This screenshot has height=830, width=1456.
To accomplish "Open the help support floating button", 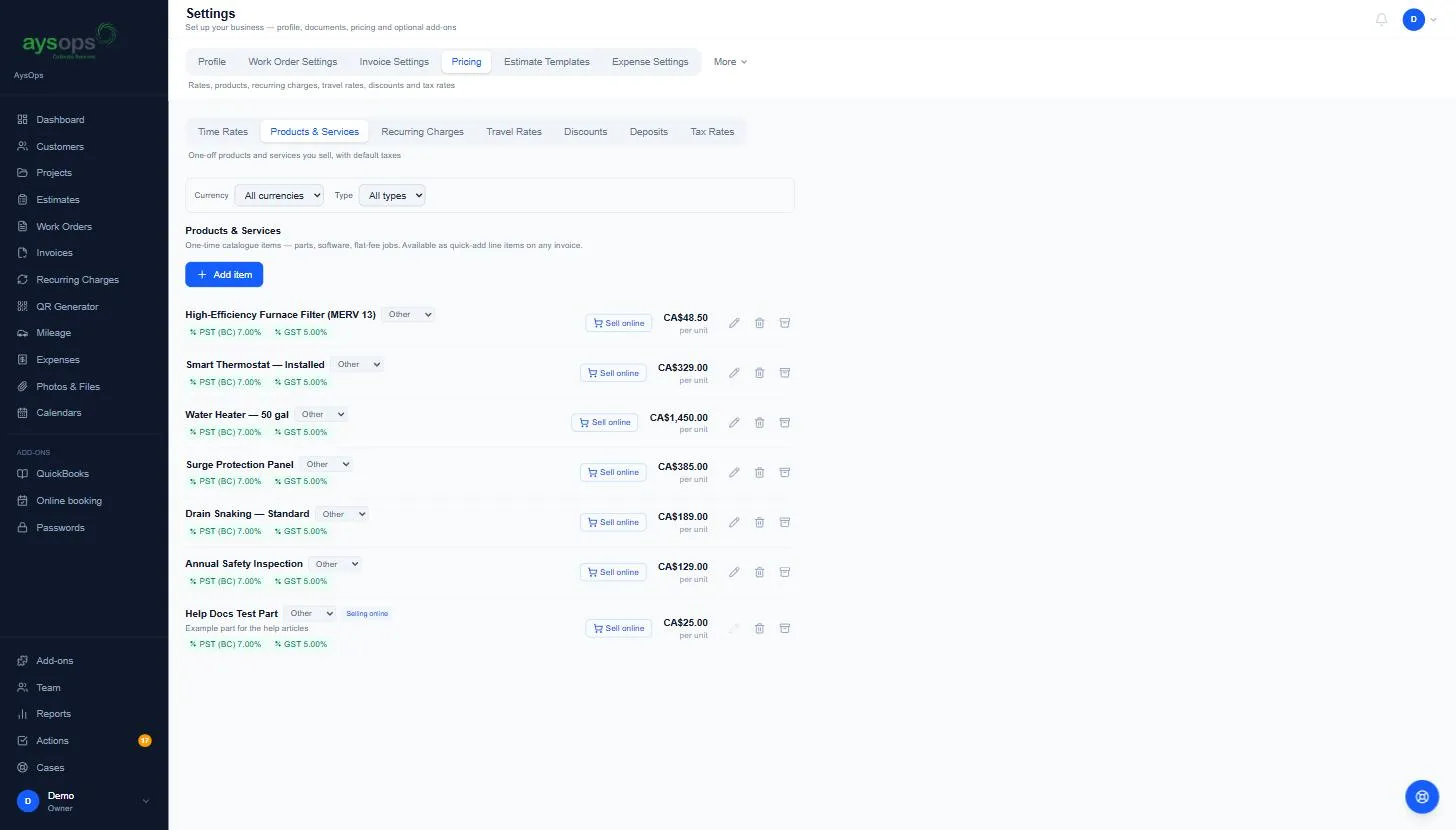I will tap(1422, 797).
